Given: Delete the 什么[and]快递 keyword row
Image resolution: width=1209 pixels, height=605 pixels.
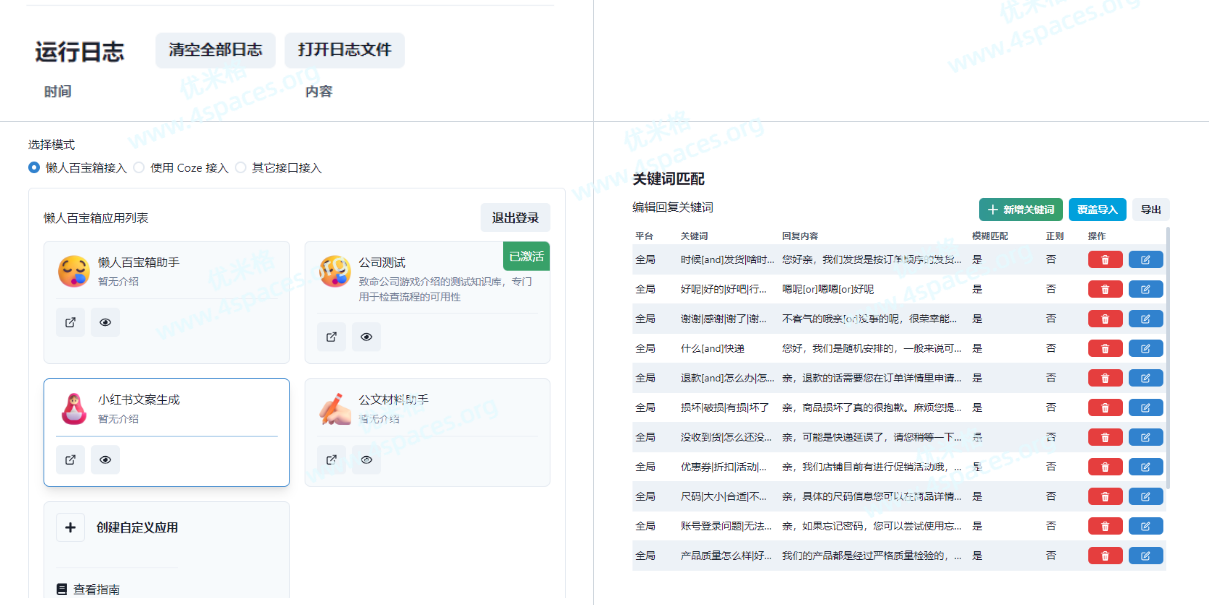Looking at the screenshot, I should pyautogui.click(x=1105, y=348).
